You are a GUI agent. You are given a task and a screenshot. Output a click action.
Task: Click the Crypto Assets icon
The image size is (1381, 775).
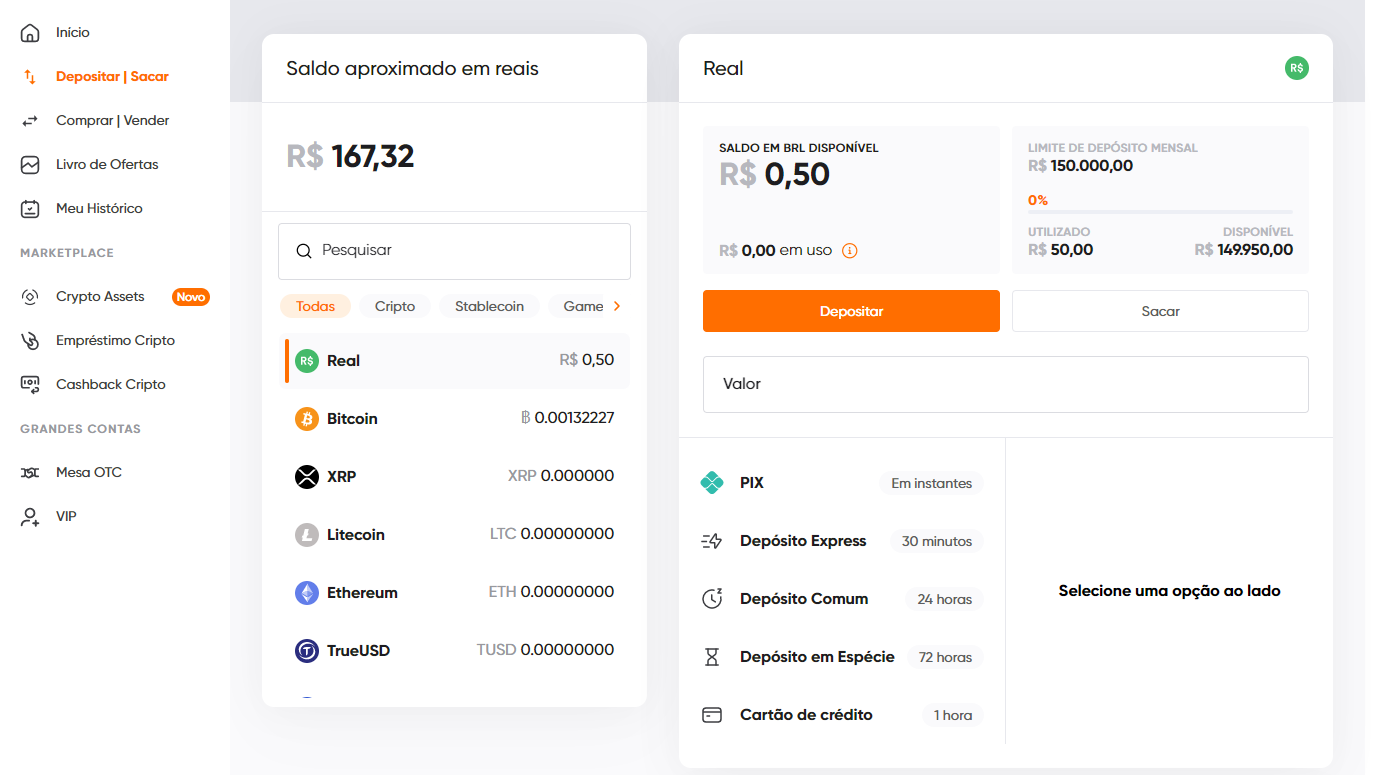(x=30, y=297)
